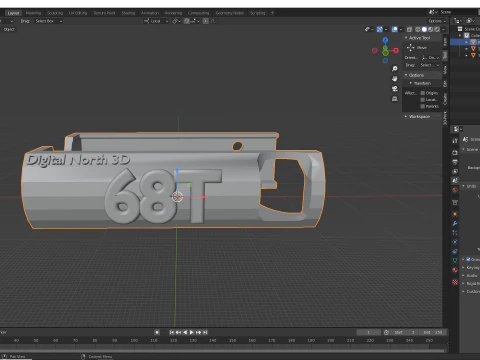
Task: Open the Tool sidebar tab
Action: [445, 55]
